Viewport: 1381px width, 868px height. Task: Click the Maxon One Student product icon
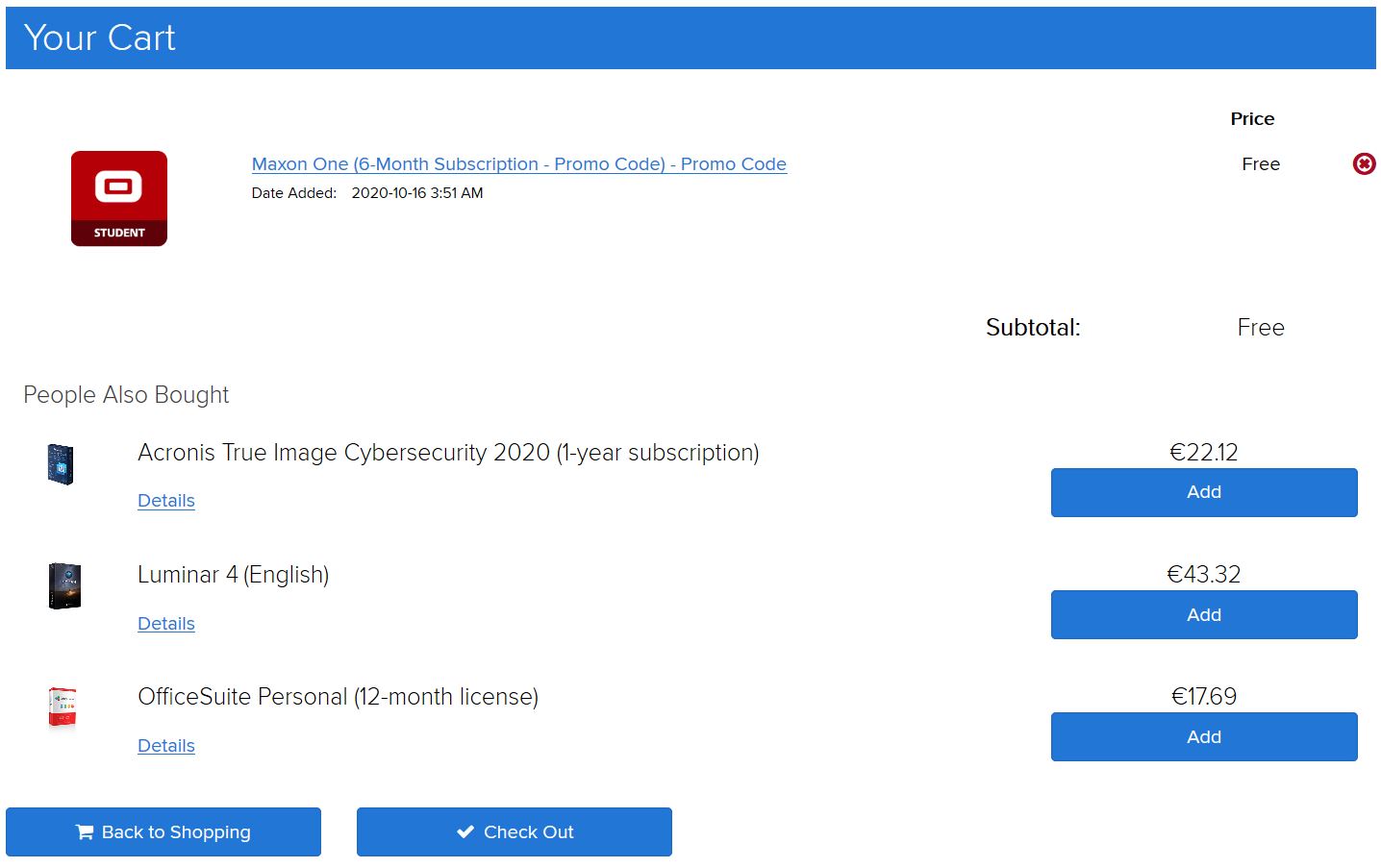[x=119, y=199]
